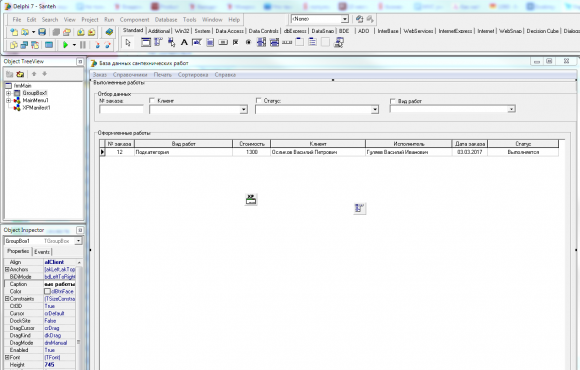Open the Статус combo box dropdown
The width and height of the screenshot is (580, 370).
pos(375,110)
